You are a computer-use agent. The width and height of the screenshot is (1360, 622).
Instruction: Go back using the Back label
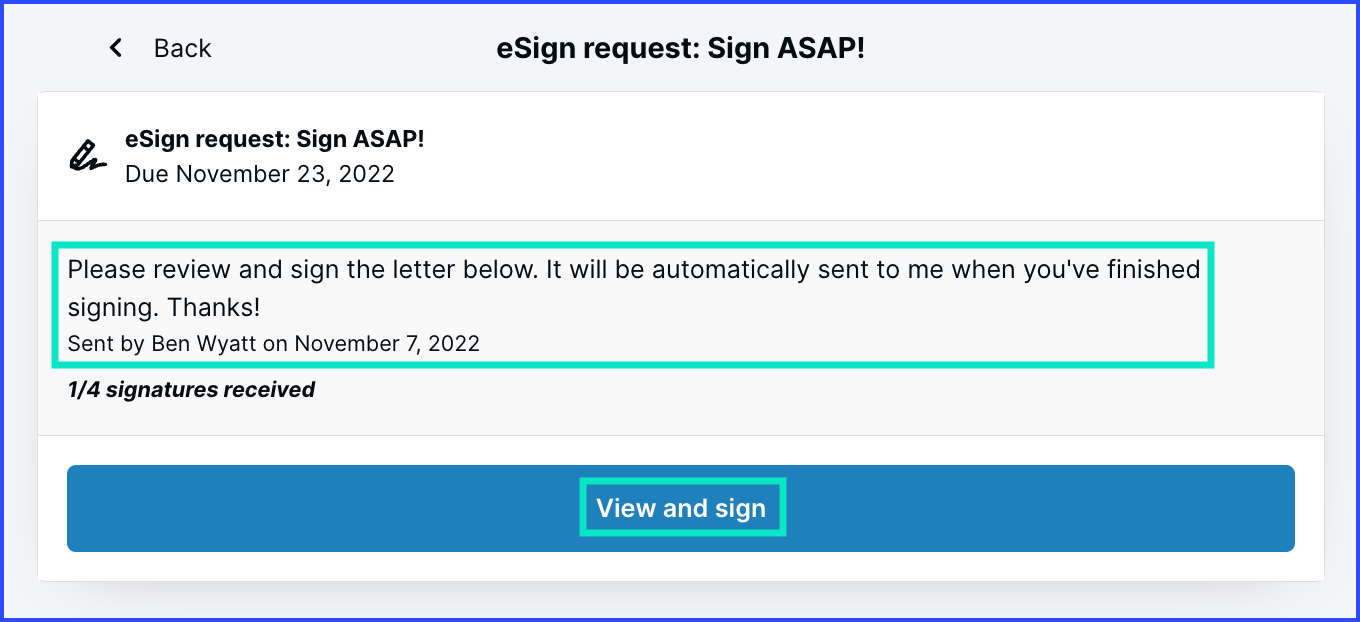[182, 48]
